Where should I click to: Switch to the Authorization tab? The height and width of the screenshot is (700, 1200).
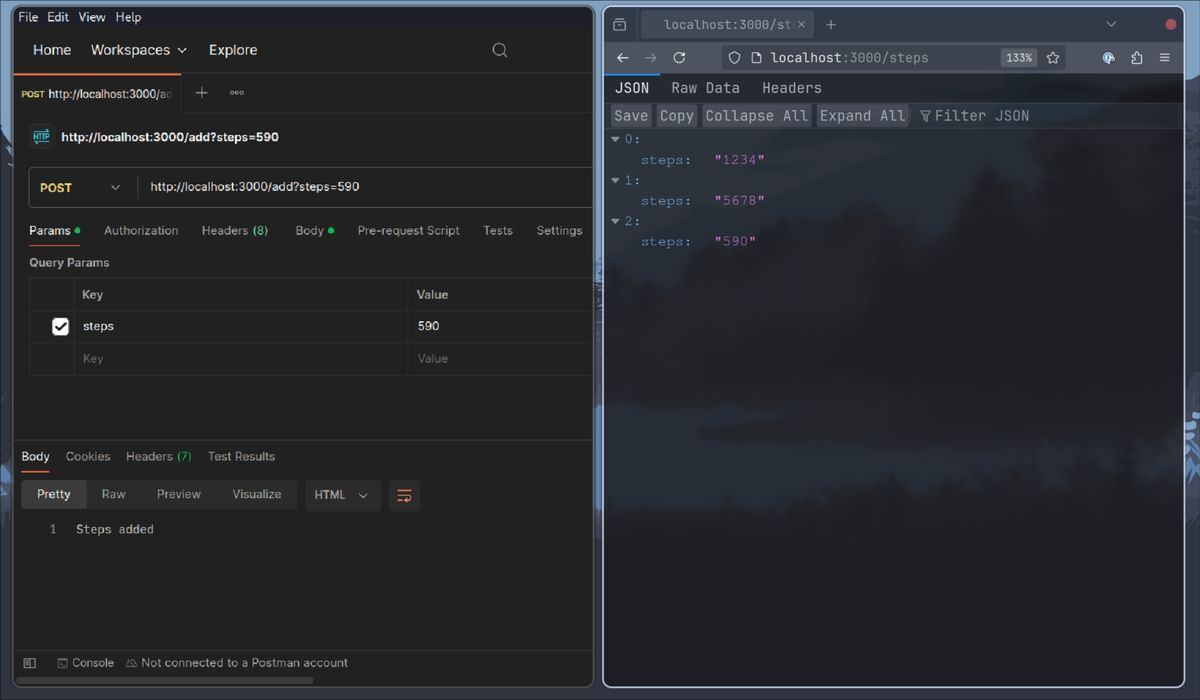(141, 230)
